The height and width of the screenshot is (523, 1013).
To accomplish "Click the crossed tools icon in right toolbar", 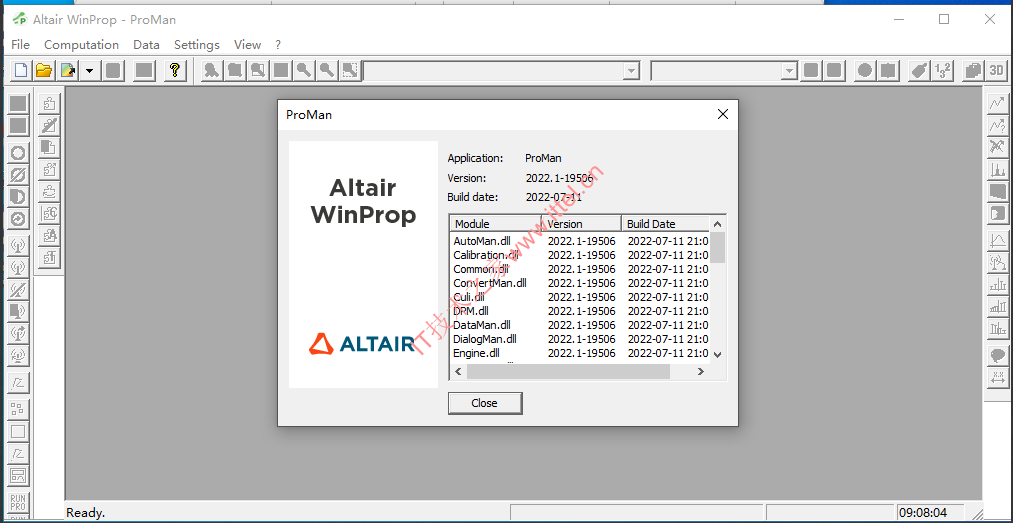I will coord(998,147).
